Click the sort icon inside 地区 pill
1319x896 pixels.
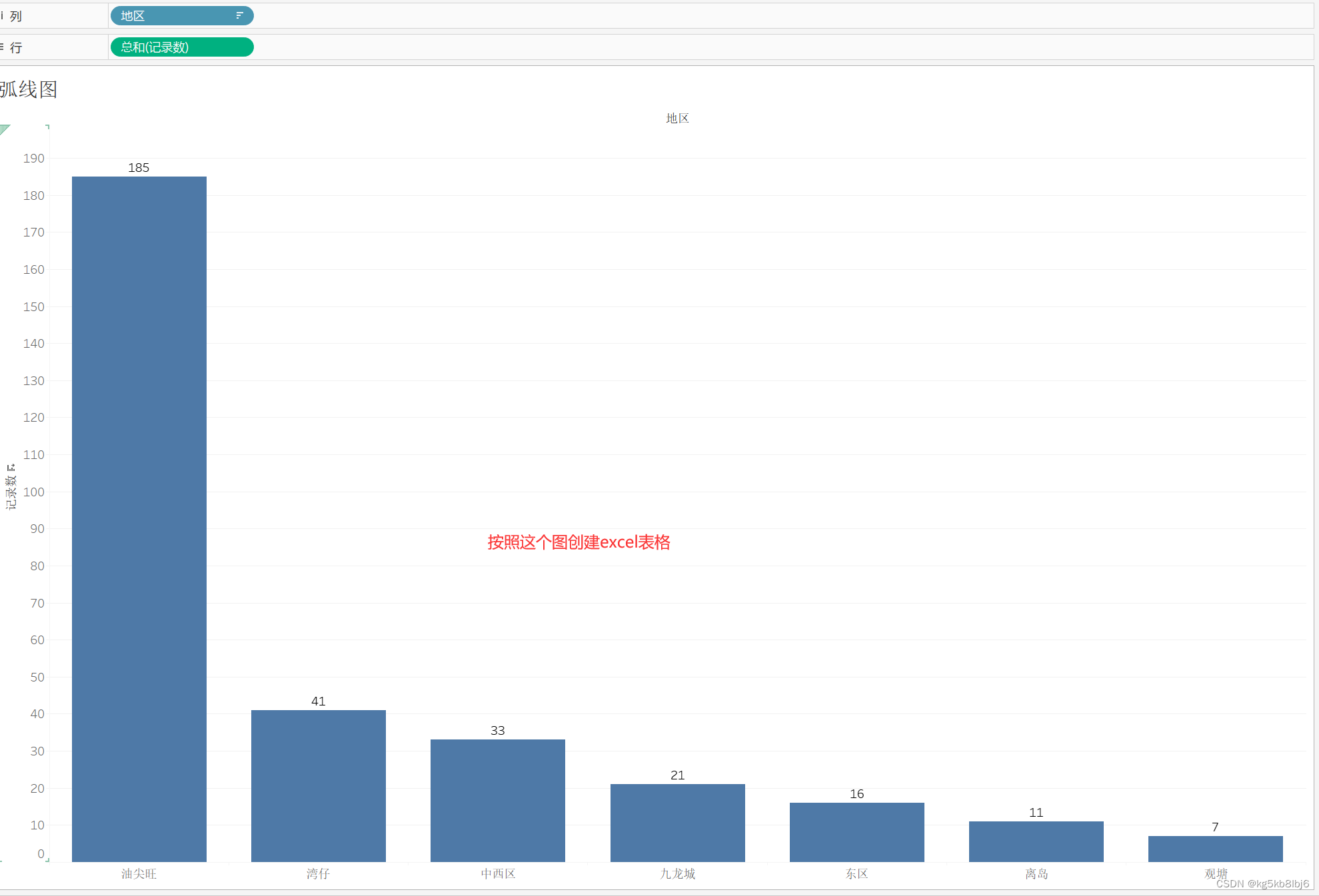[239, 15]
